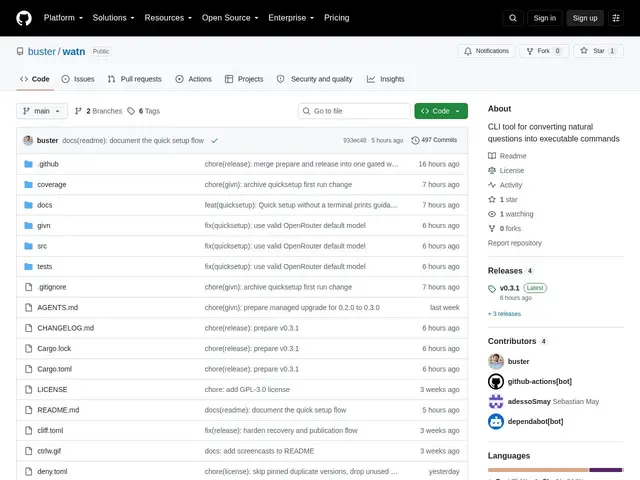Click the pulse icon next to Activity
This screenshot has width=640, height=480.
tap(492, 185)
